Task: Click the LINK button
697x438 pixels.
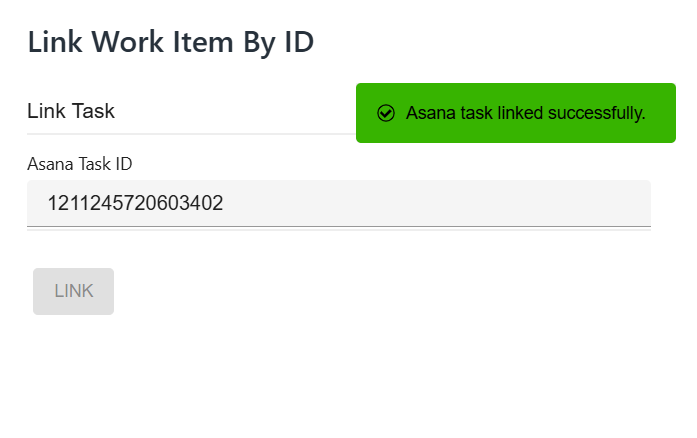Action: [x=73, y=291]
